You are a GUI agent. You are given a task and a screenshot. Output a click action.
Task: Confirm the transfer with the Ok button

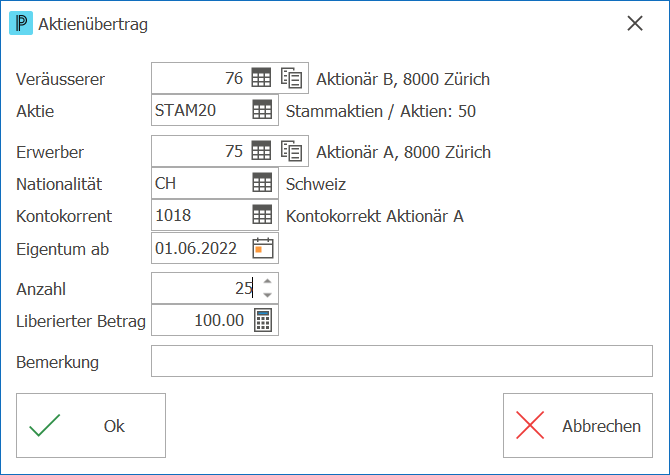pyautogui.click(x=91, y=425)
